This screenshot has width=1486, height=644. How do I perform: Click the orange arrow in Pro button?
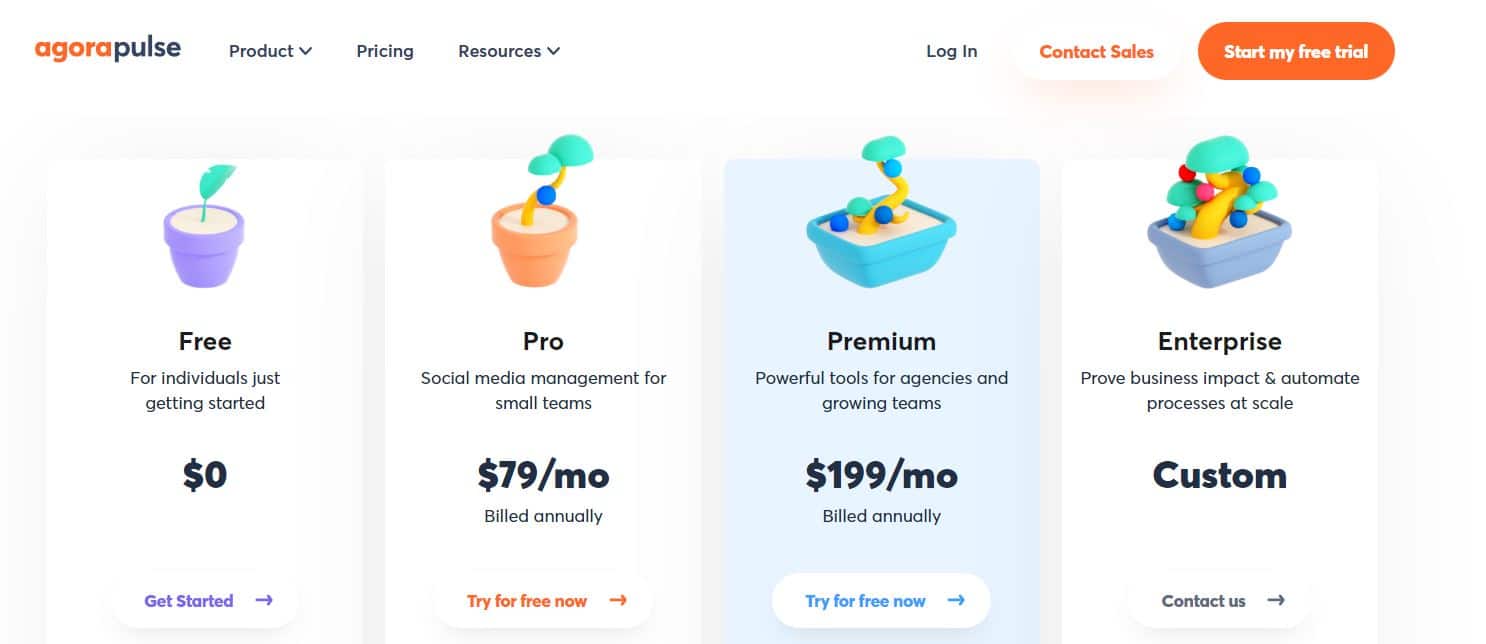point(618,601)
